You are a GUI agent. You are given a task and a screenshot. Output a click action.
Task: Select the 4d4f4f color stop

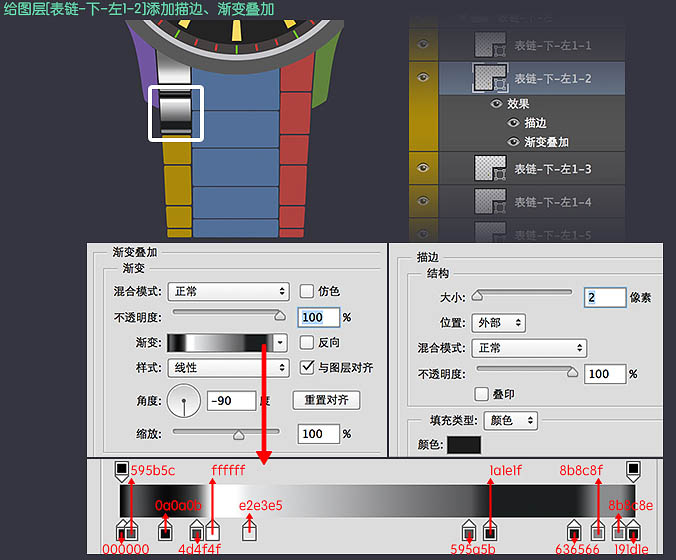[x=197, y=531]
